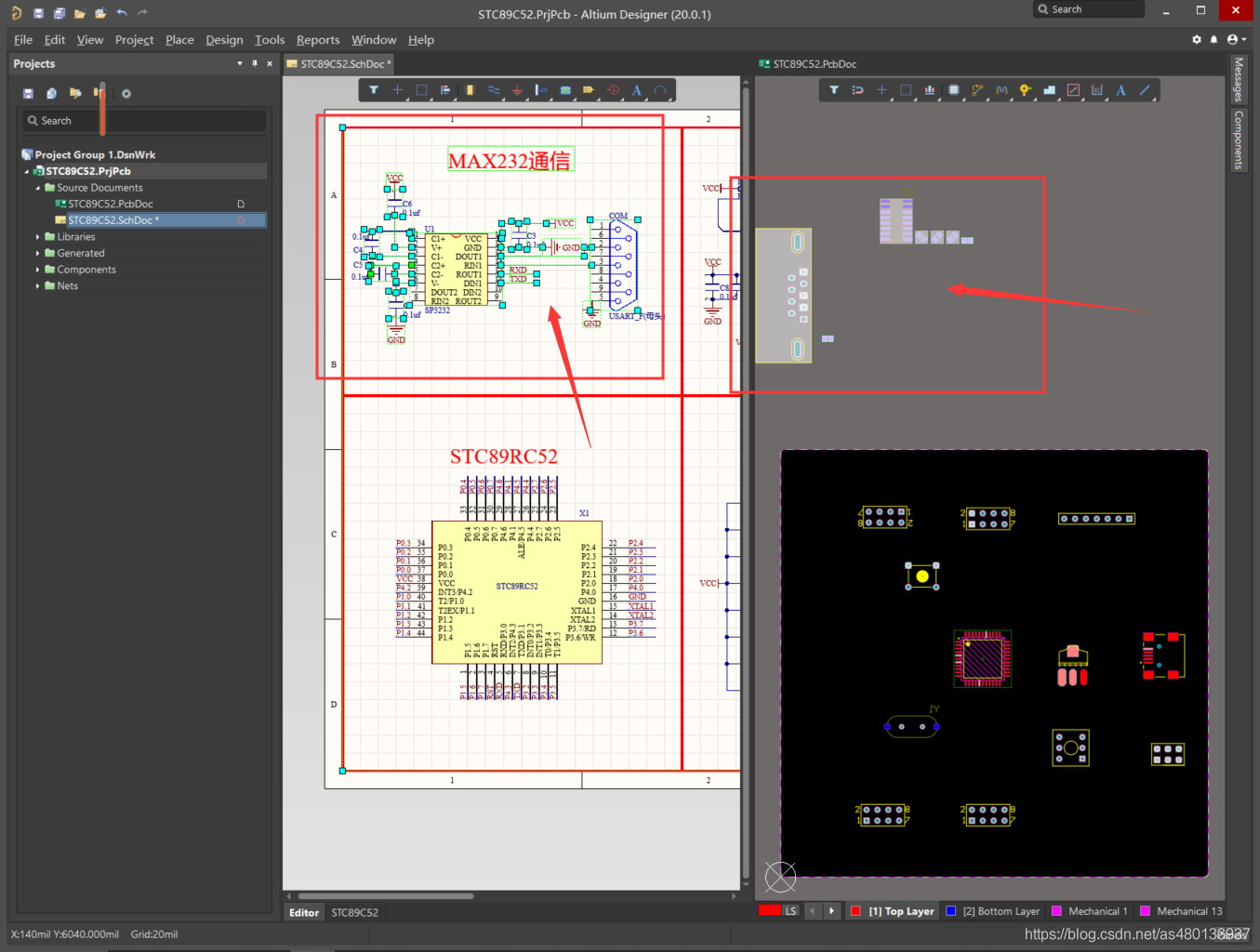The height and width of the screenshot is (952, 1260).
Task: Select the Mechanical 1 layer tab
Action: (1089, 911)
